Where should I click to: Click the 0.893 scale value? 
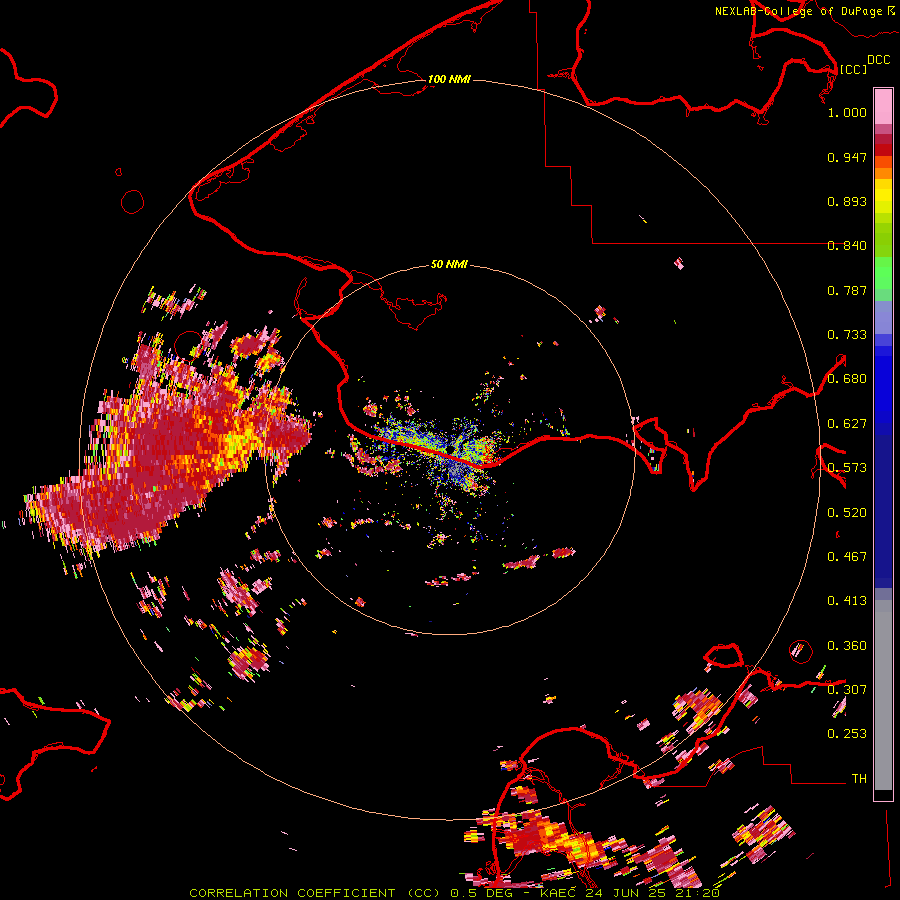tap(847, 201)
